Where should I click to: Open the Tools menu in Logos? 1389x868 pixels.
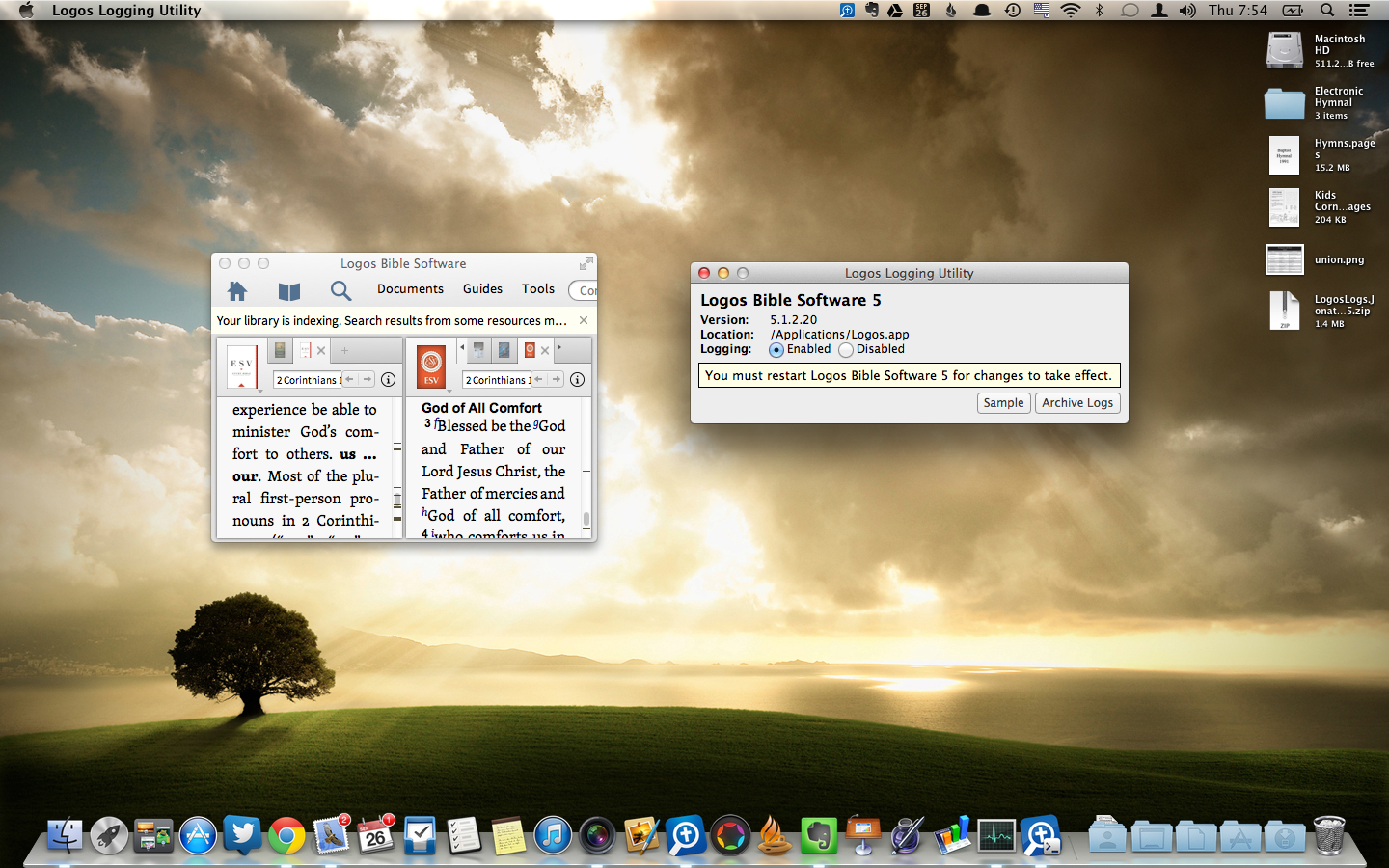[x=537, y=288]
